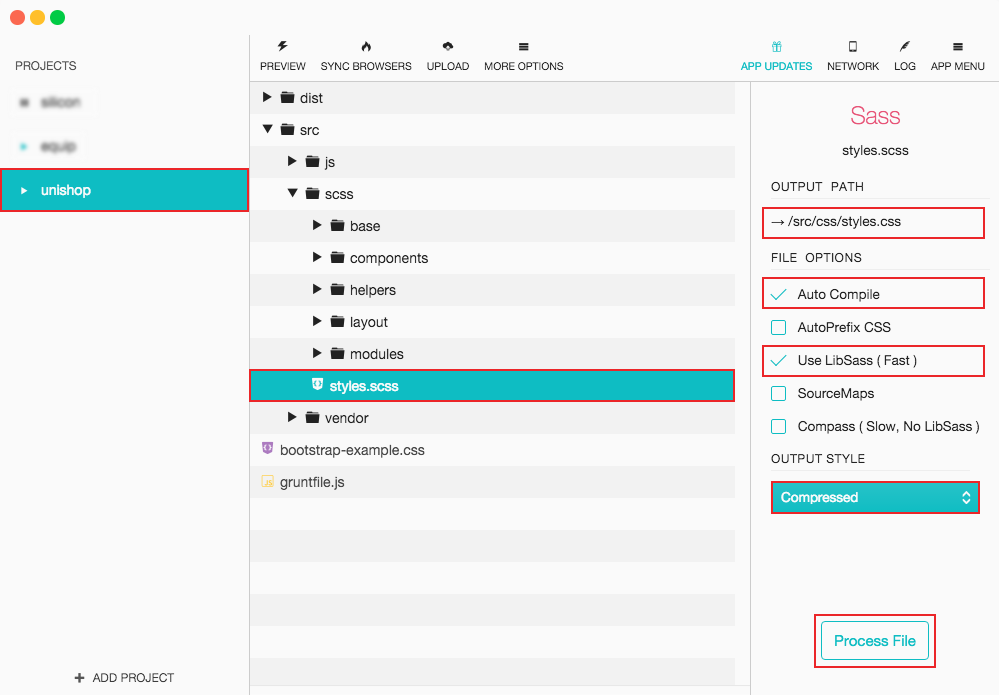Image resolution: width=999 pixels, height=695 pixels.
Task: Disable the Auto Compile checkbox
Action: click(x=779, y=295)
